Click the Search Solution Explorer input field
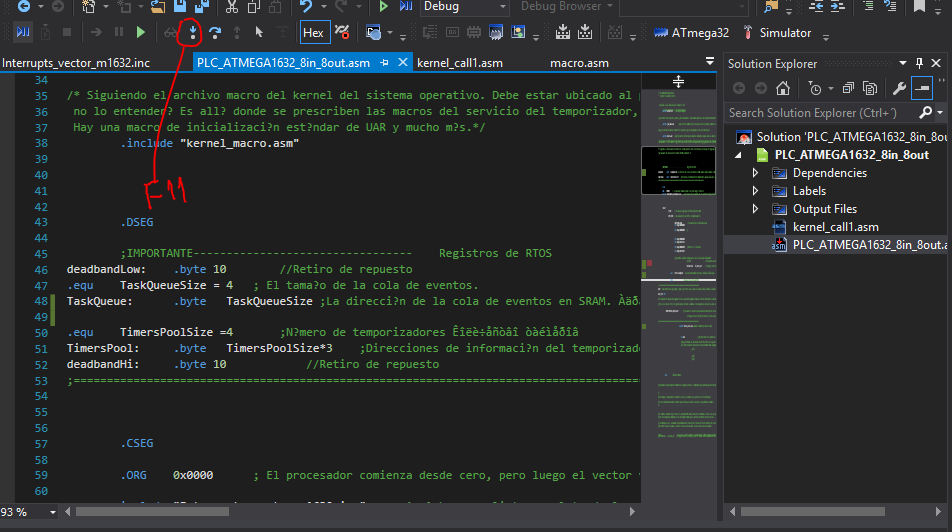952x532 pixels. (823, 113)
